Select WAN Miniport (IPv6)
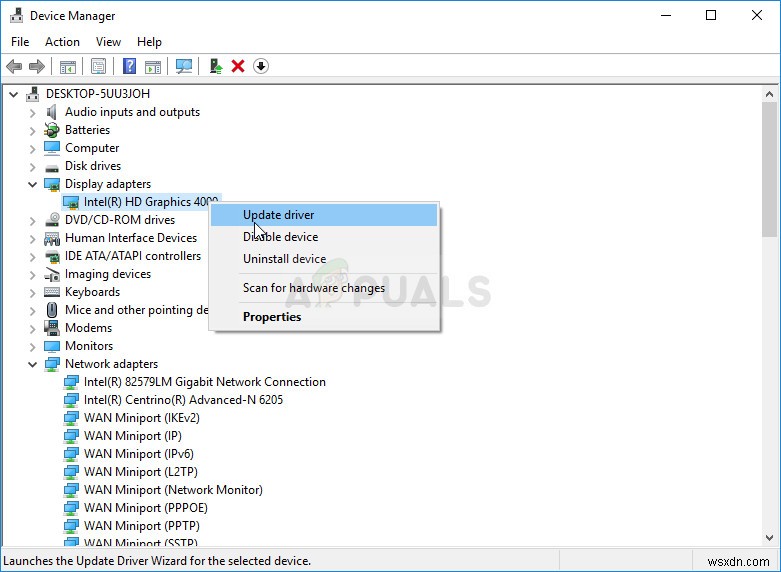The image size is (781, 572). (x=138, y=453)
